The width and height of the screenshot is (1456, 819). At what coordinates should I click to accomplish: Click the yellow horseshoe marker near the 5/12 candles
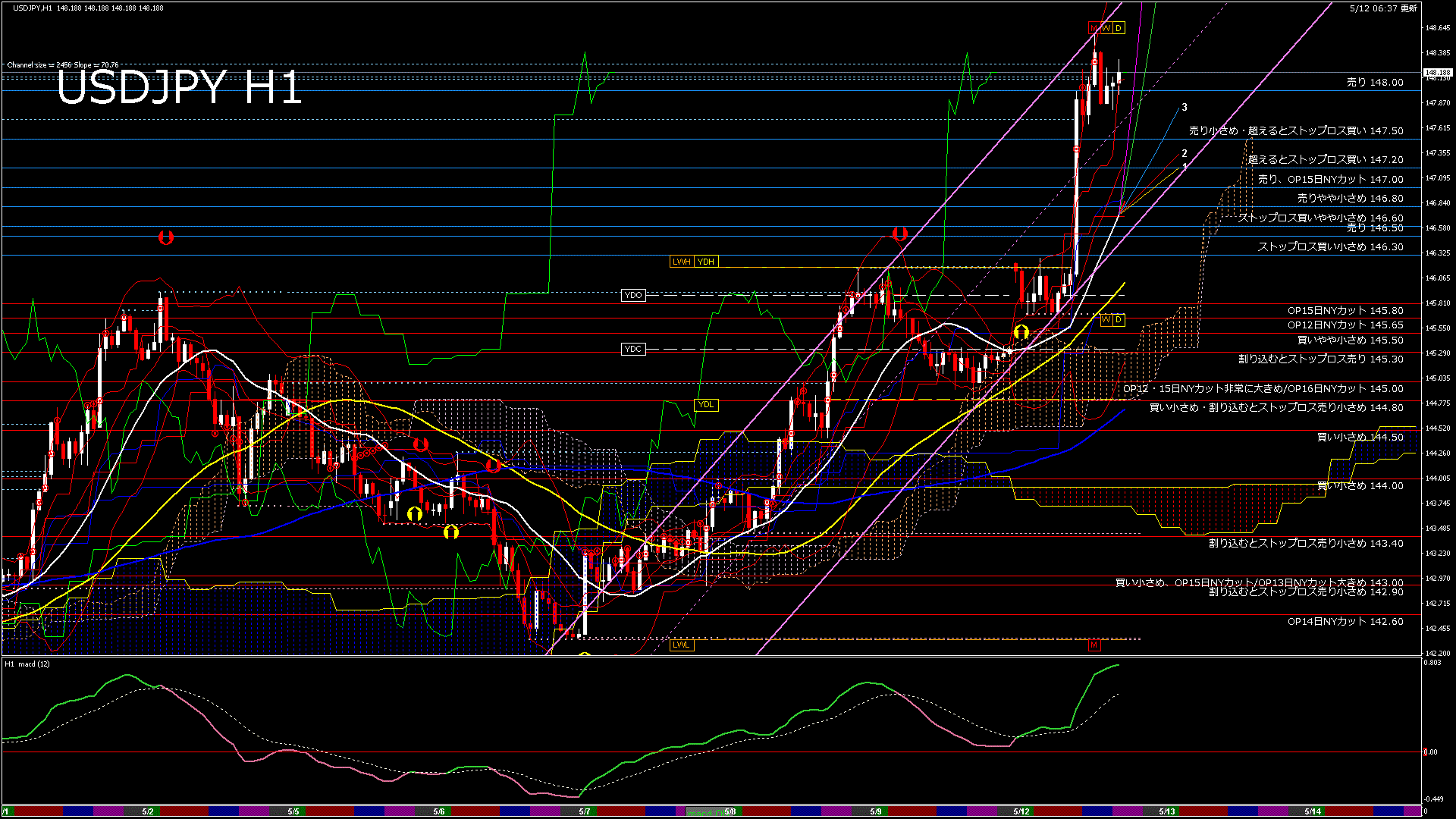point(1021,332)
